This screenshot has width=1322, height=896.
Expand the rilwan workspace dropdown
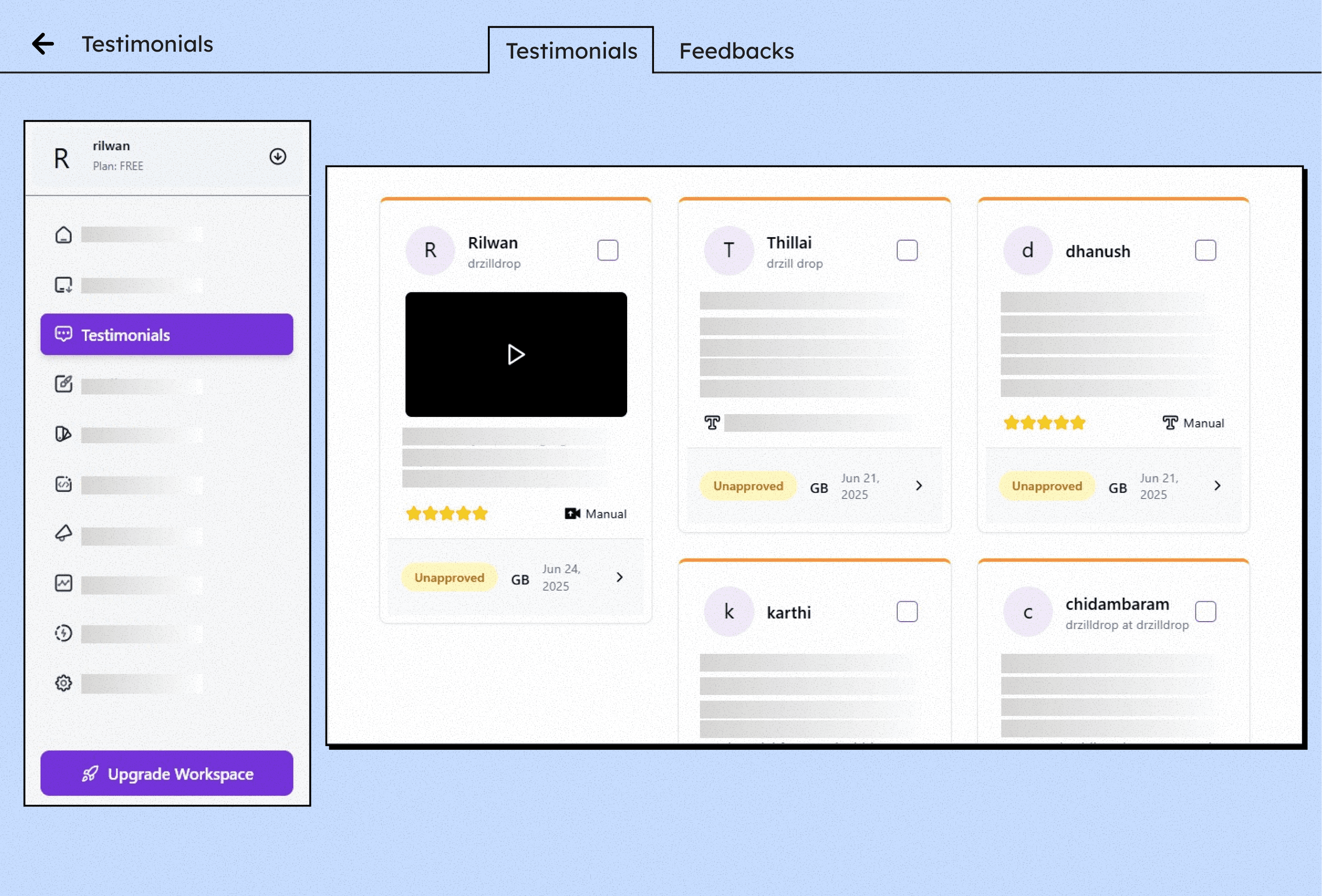pyautogui.click(x=278, y=156)
